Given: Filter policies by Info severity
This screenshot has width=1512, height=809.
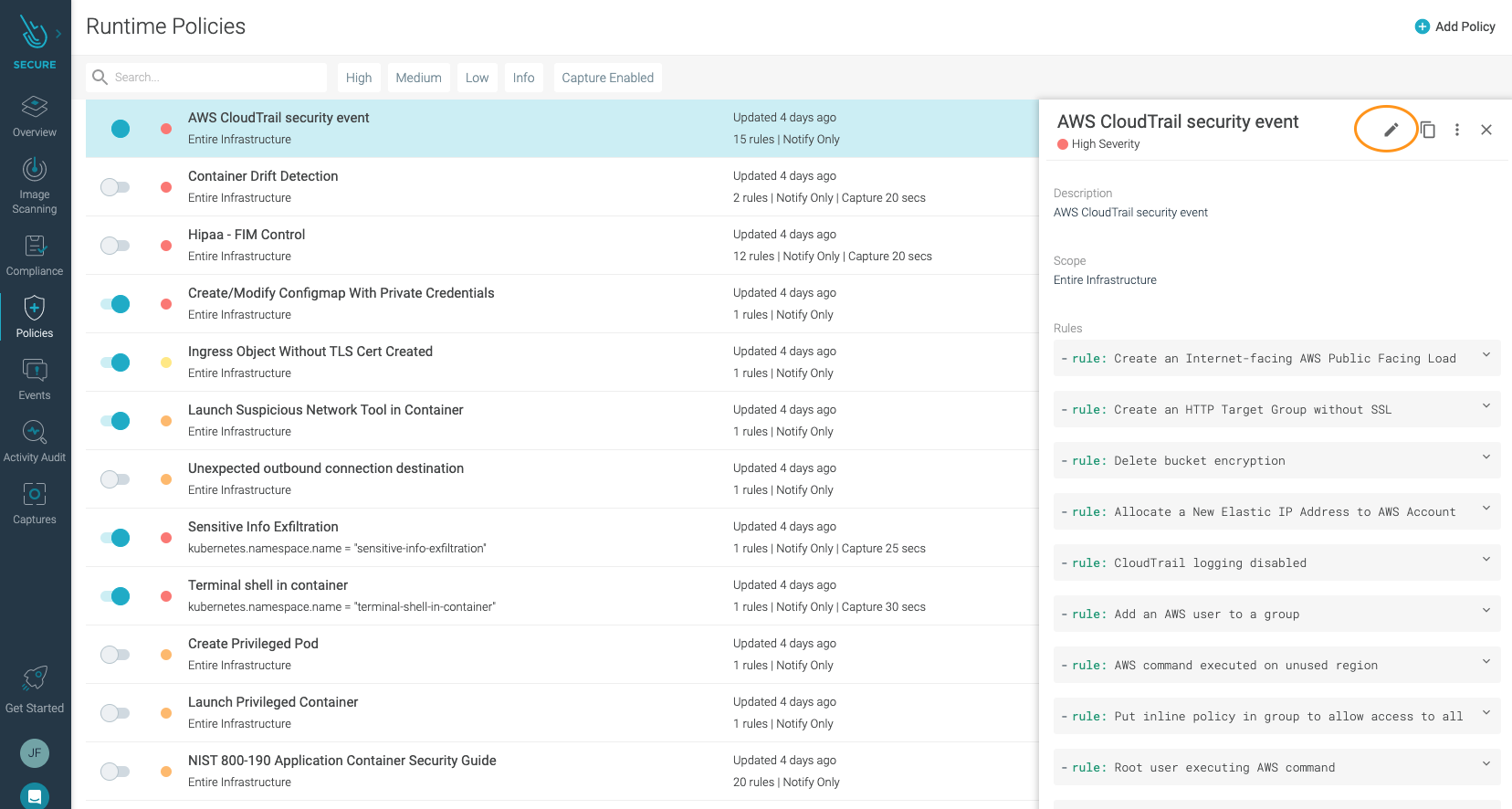Looking at the screenshot, I should 523,78.
